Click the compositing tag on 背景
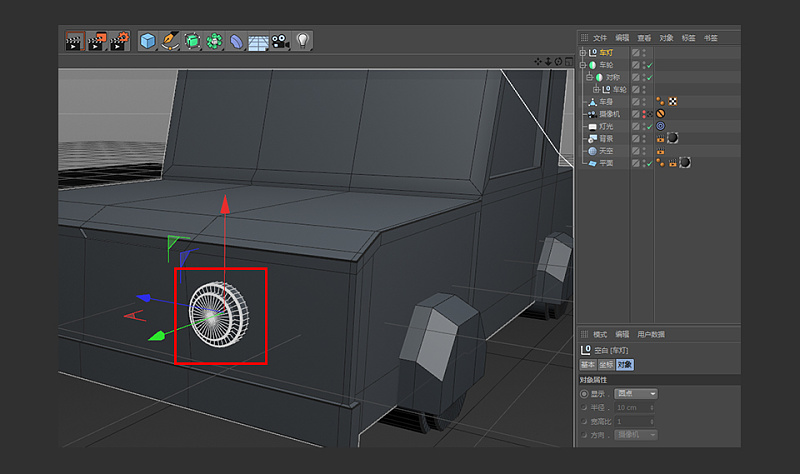The width and height of the screenshot is (800, 474). click(661, 139)
